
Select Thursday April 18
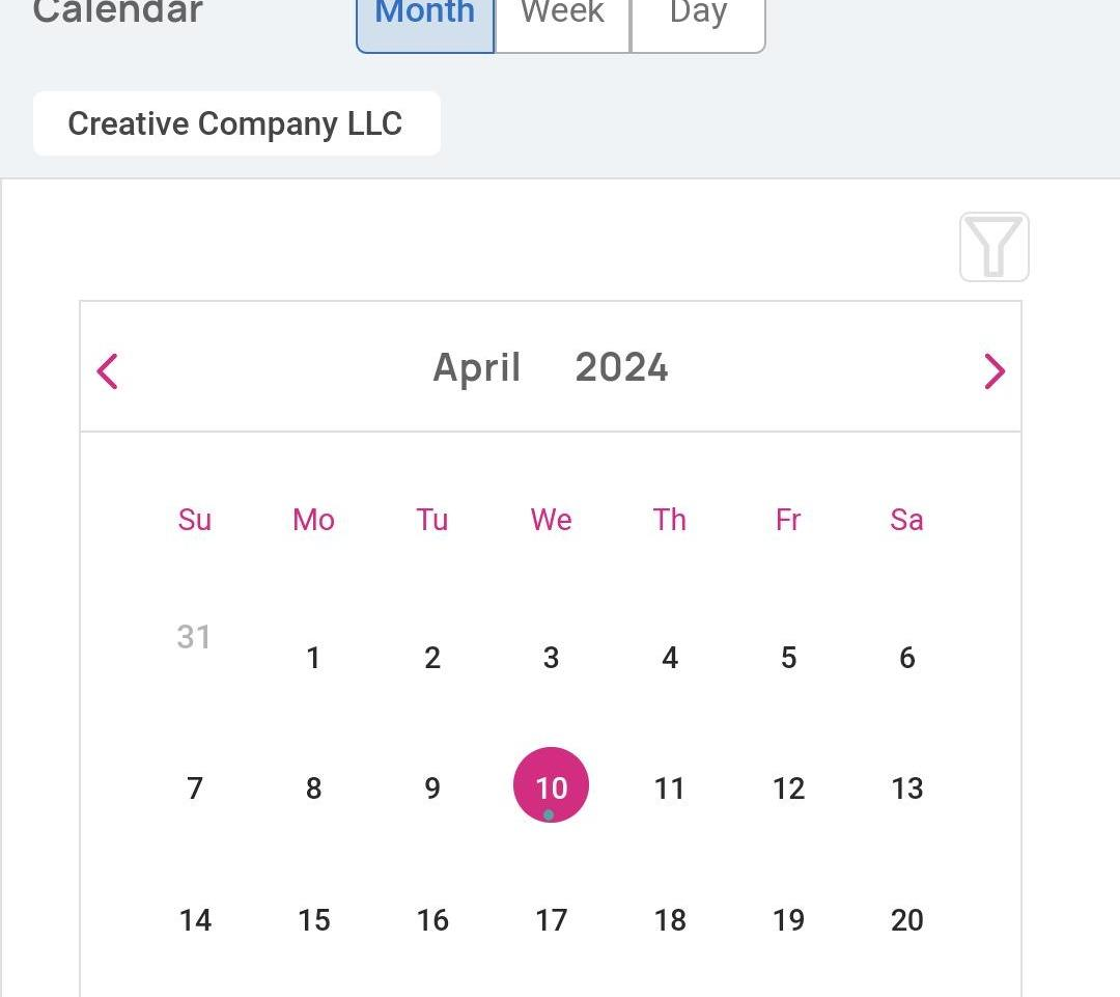click(x=670, y=920)
